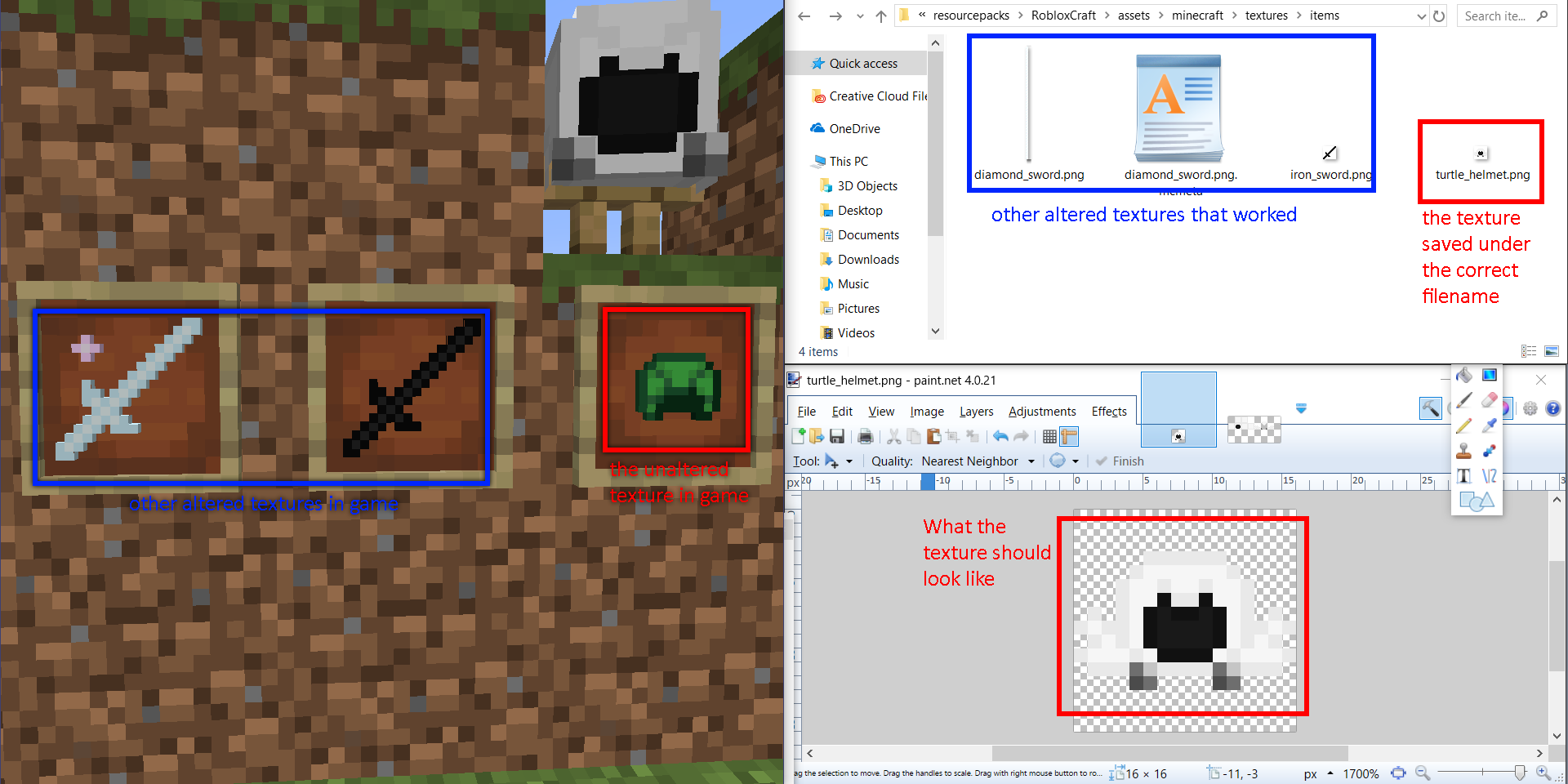
Task: Click the zoom out magnifier
Action: pyautogui.click(x=1423, y=773)
